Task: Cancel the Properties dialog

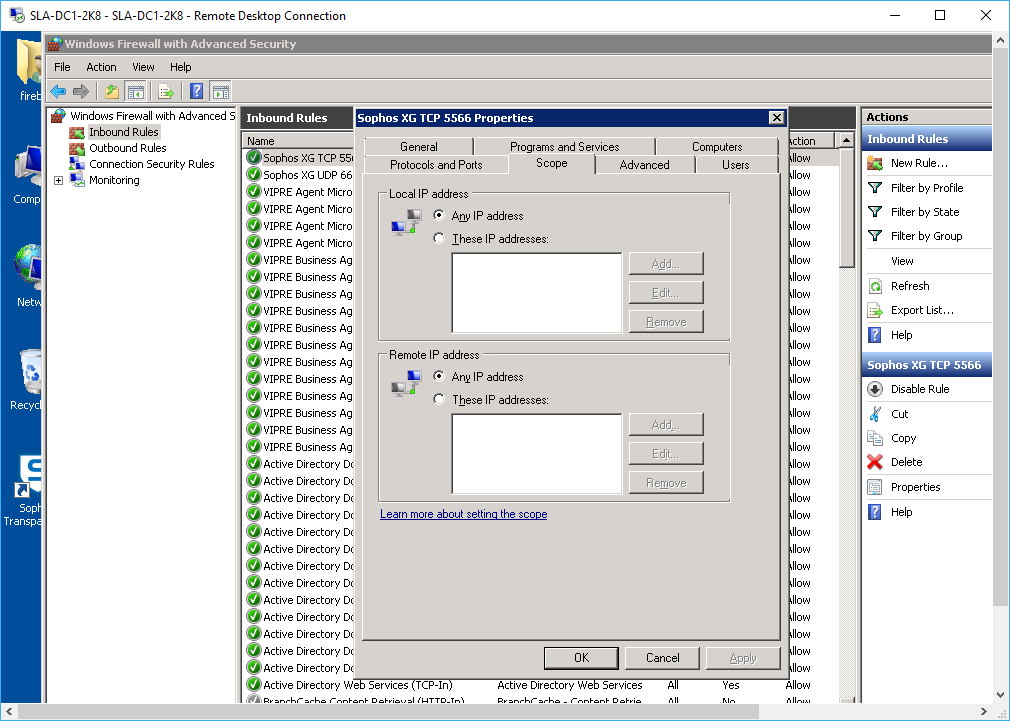Action: tap(662, 658)
